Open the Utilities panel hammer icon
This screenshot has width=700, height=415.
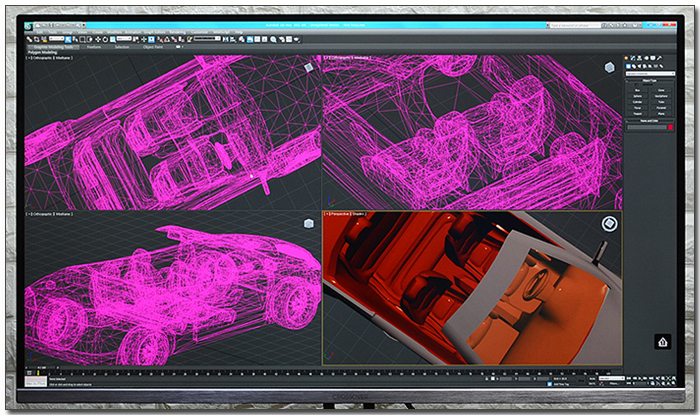click(659, 59)
